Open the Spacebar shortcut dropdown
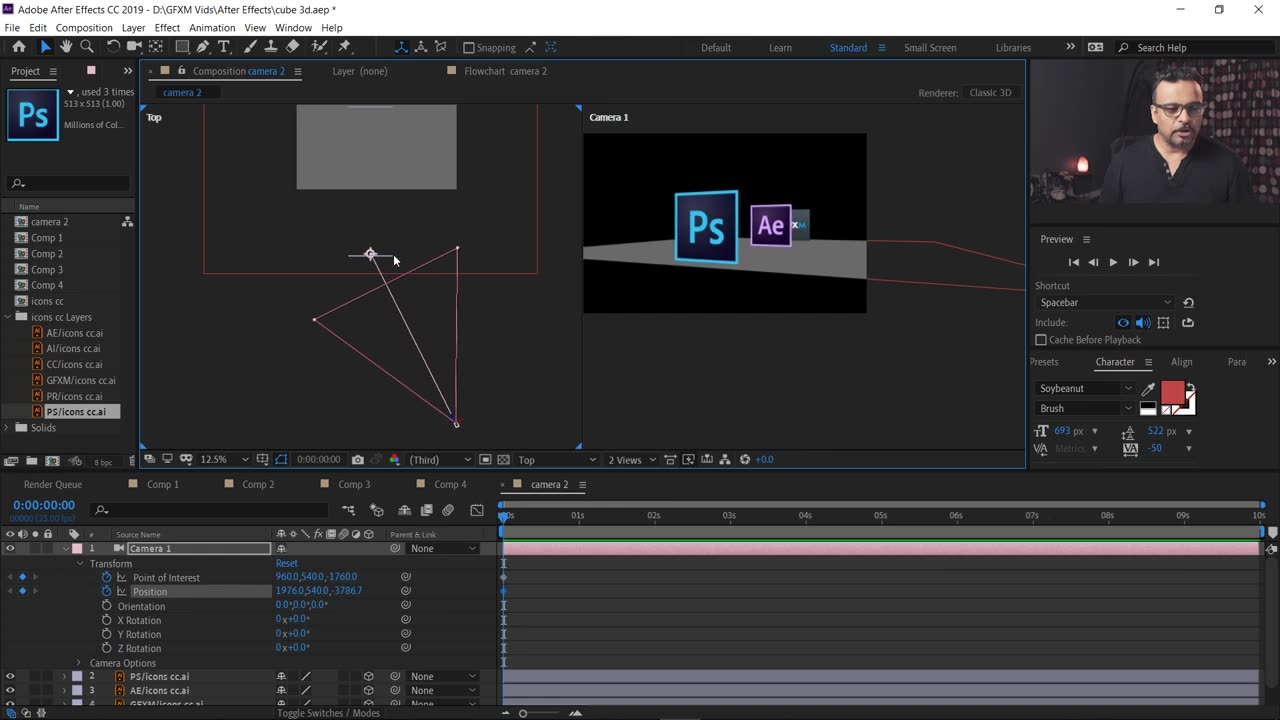1280x720 pixels. (x=1105, y=303)
